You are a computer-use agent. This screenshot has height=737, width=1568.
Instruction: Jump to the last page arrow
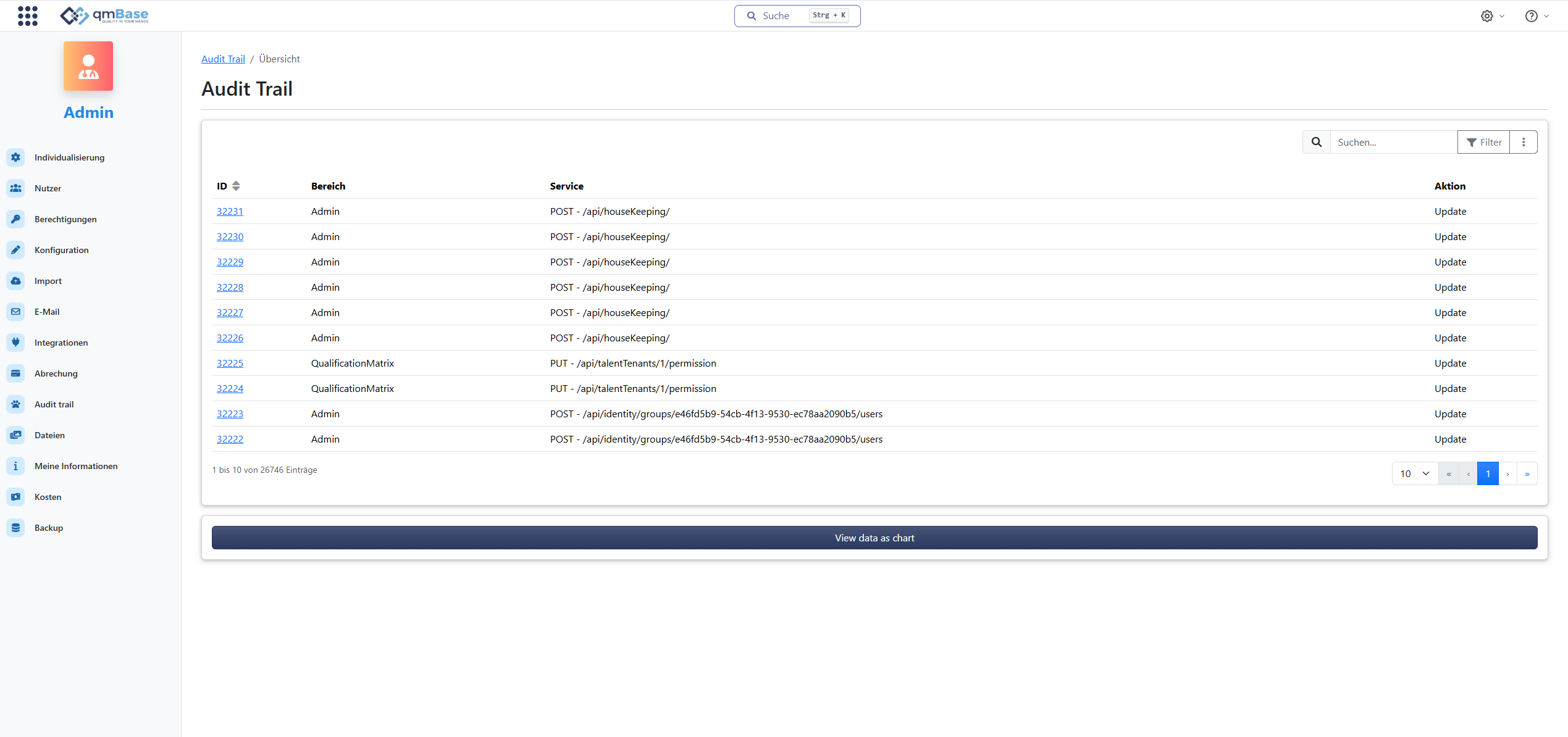coord(1527,473)
